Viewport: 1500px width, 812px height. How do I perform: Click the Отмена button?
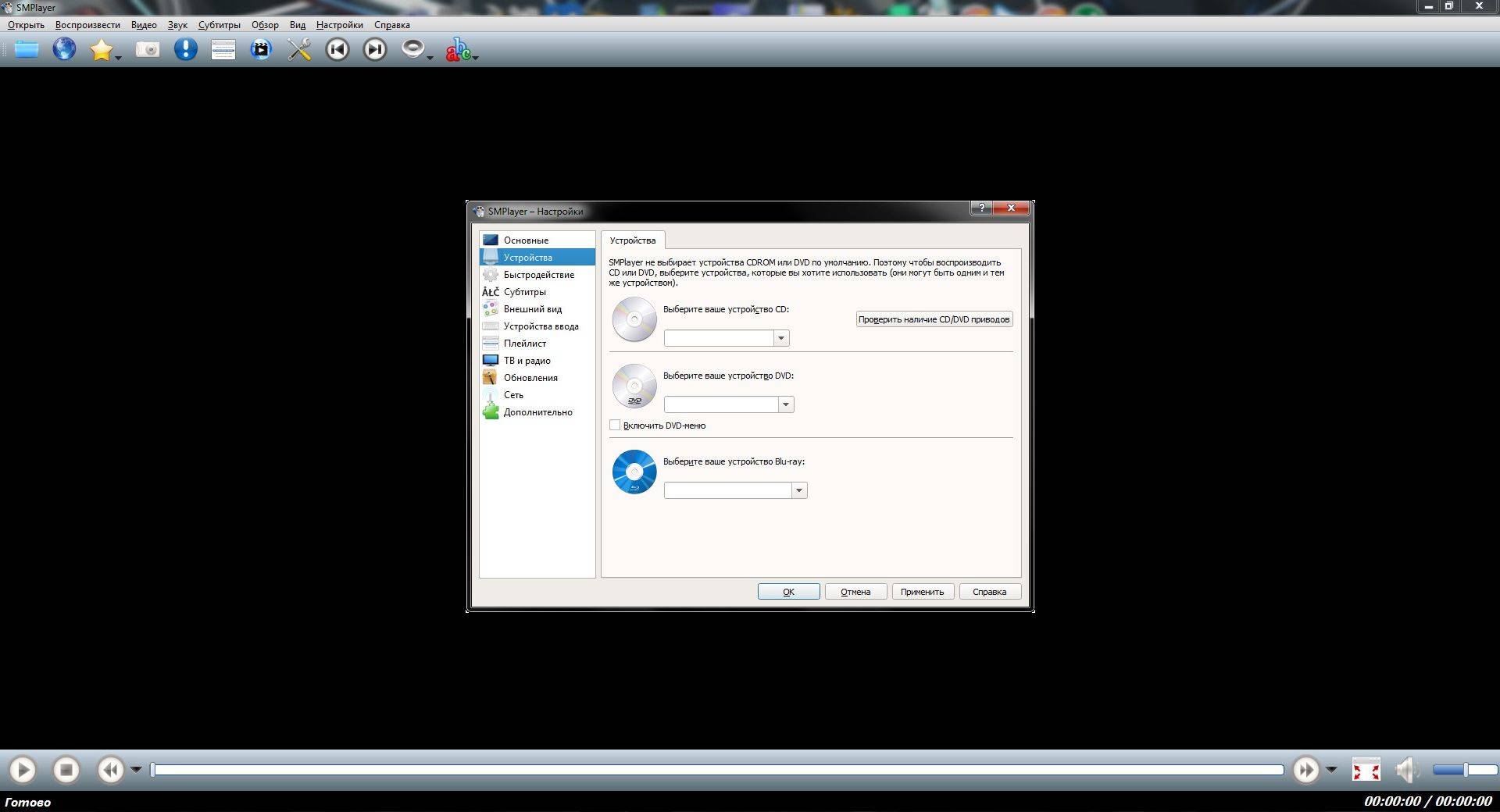[855, 592]
